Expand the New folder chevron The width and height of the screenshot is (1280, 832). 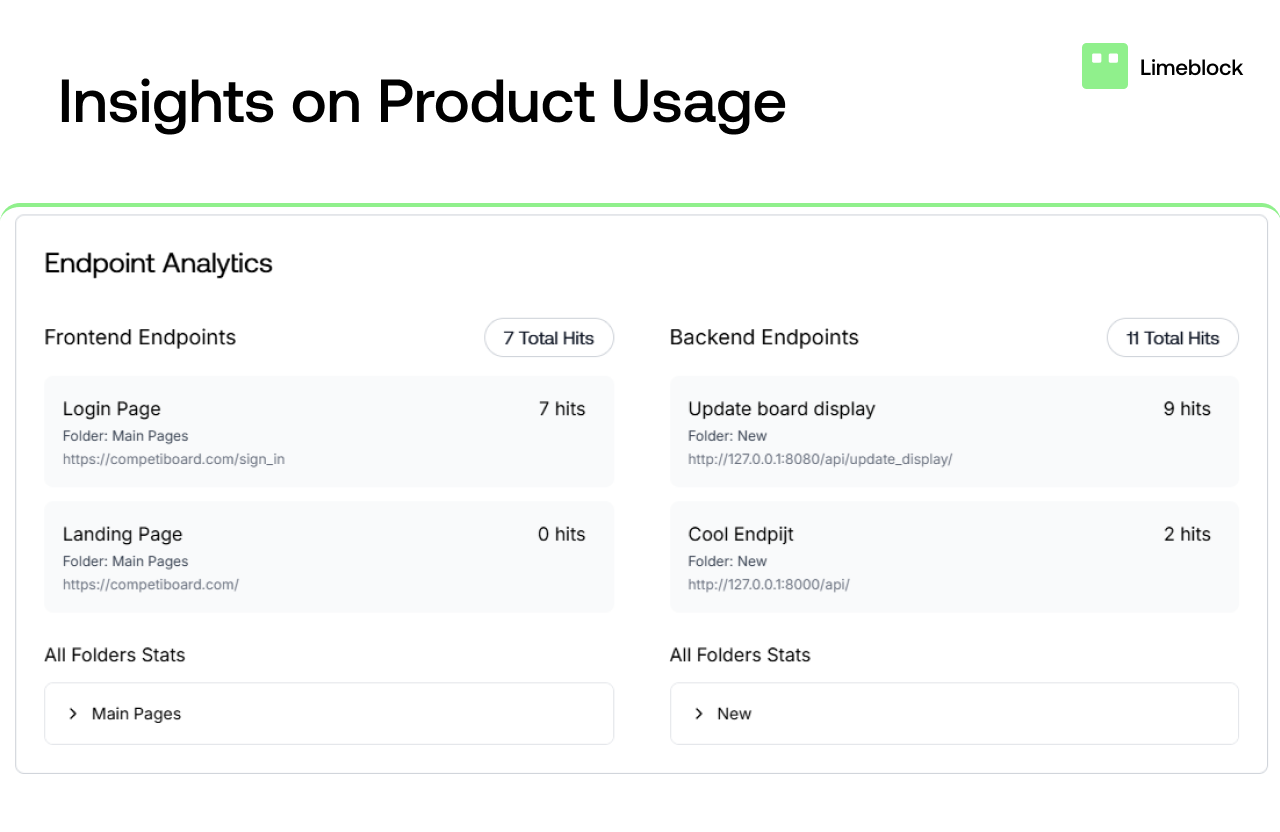coord(699,714)
